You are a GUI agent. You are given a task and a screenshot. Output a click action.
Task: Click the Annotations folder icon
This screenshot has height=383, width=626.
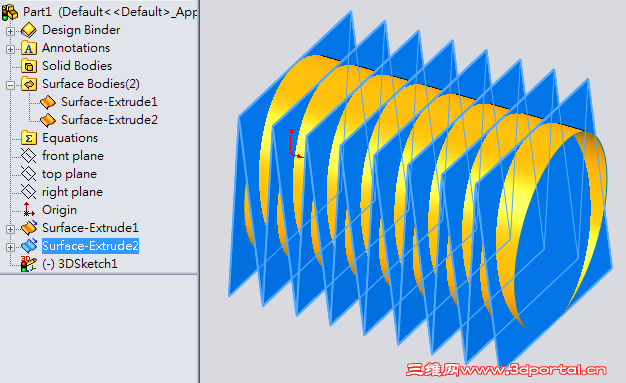coord(29,48)
